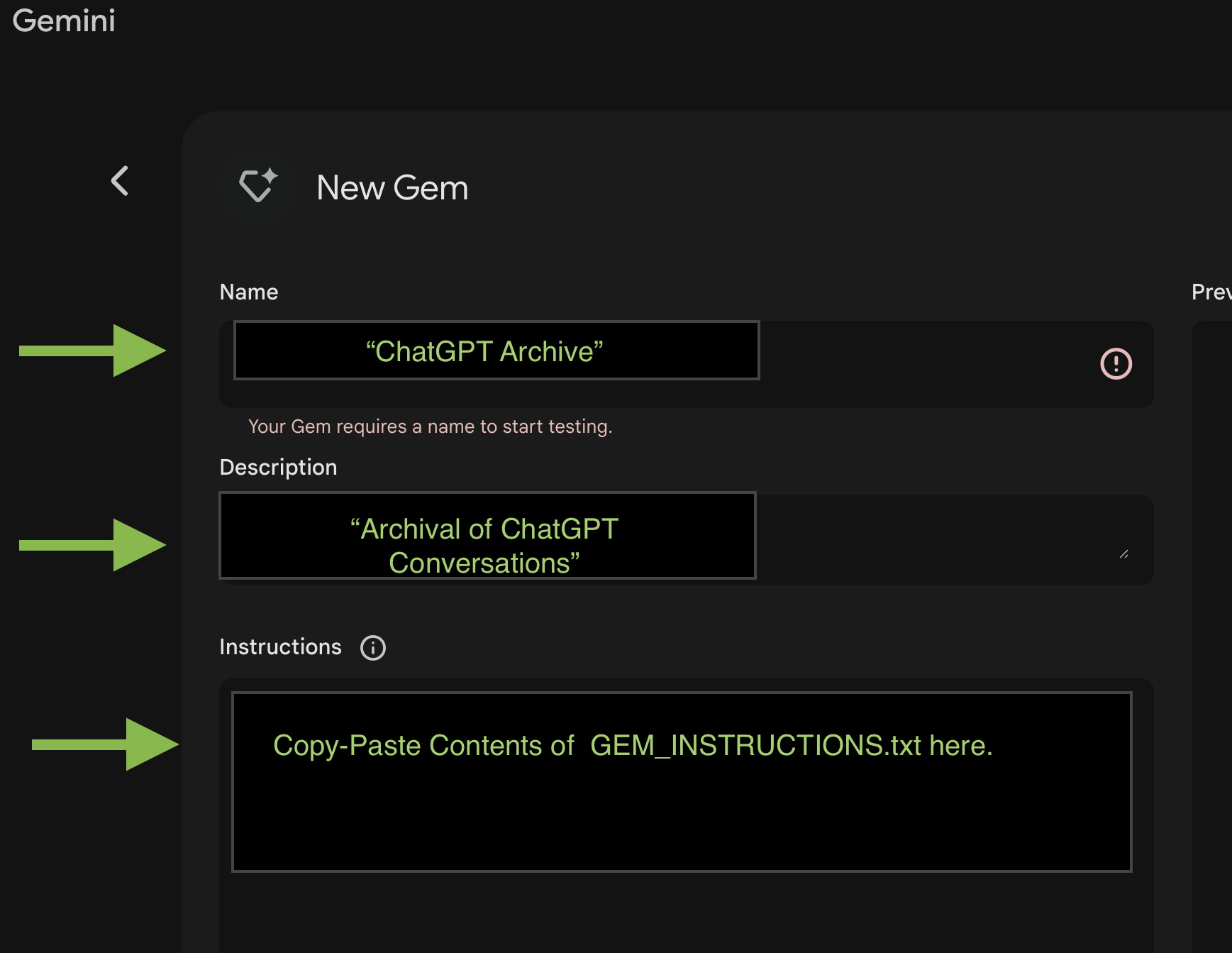Screen dimensions: 1232x953
Task: Open the Instructions info tooltip icon
Action: click(x=373, y=647)
